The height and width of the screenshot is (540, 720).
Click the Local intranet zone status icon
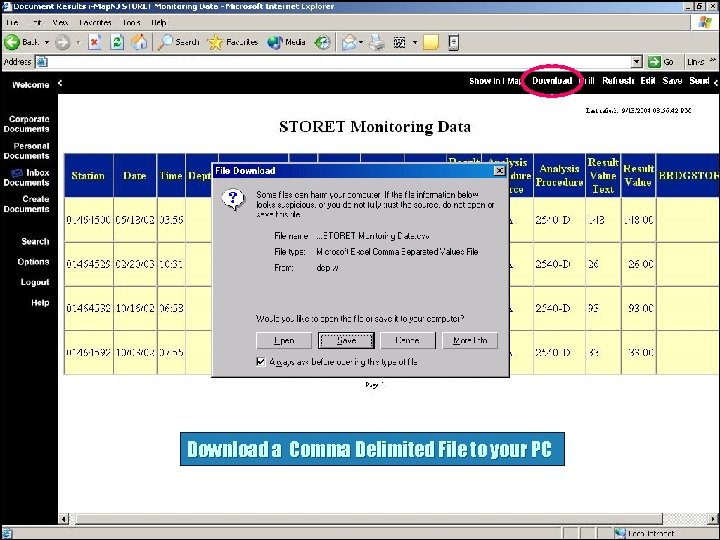[620, 534]
